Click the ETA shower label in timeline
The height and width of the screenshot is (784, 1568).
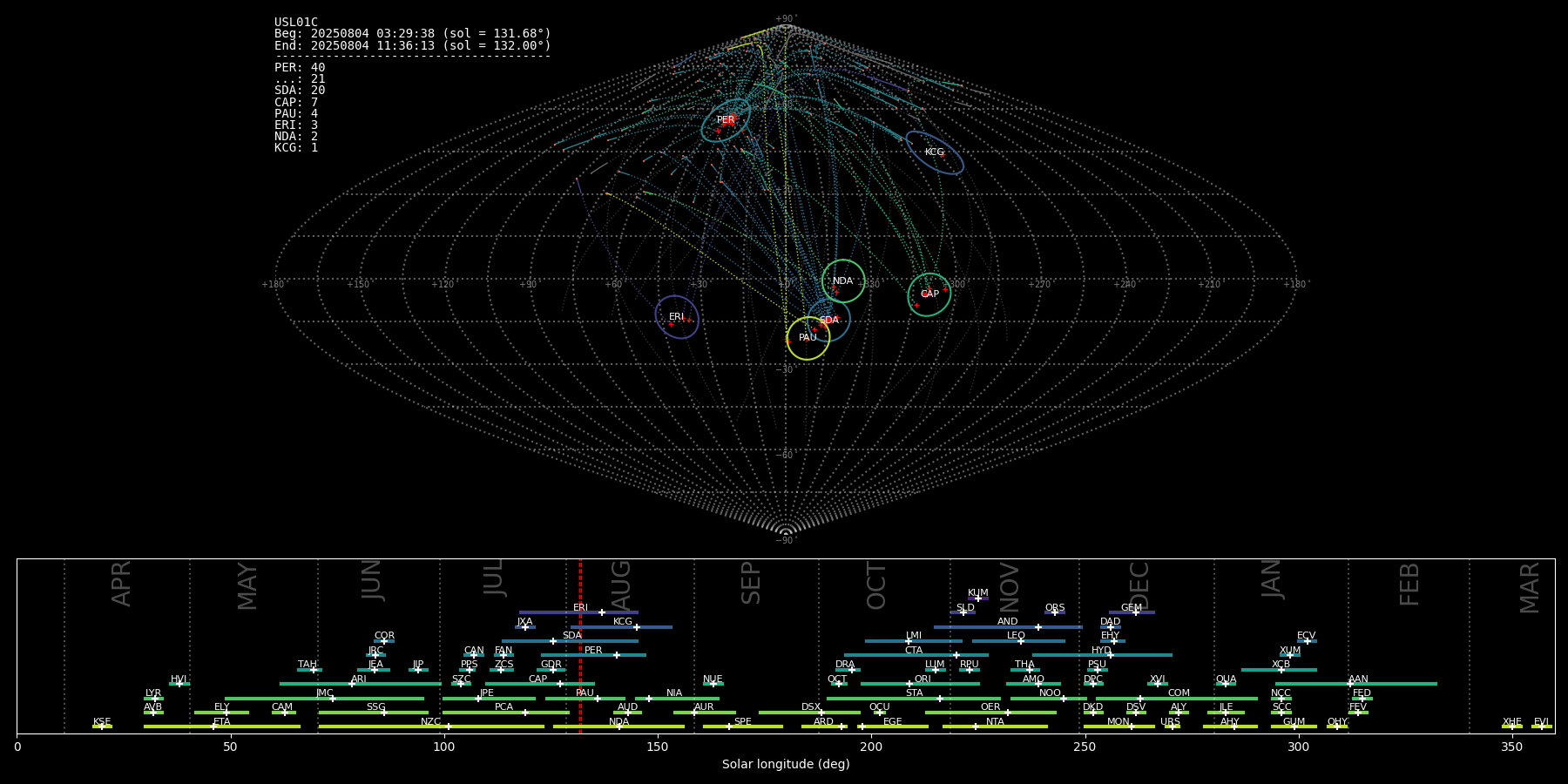click(222, 722)
